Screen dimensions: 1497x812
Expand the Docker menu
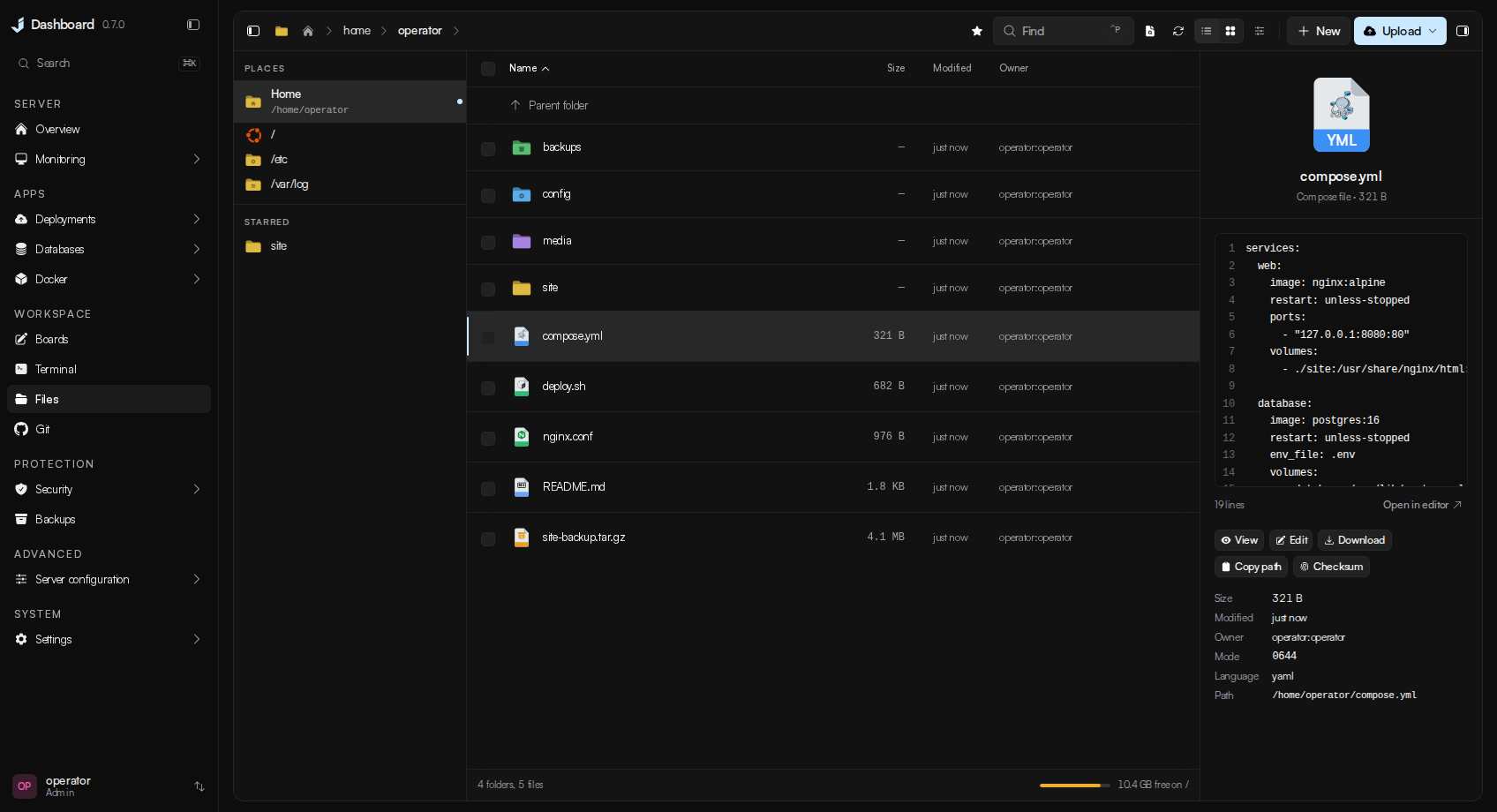pos(197,279)
